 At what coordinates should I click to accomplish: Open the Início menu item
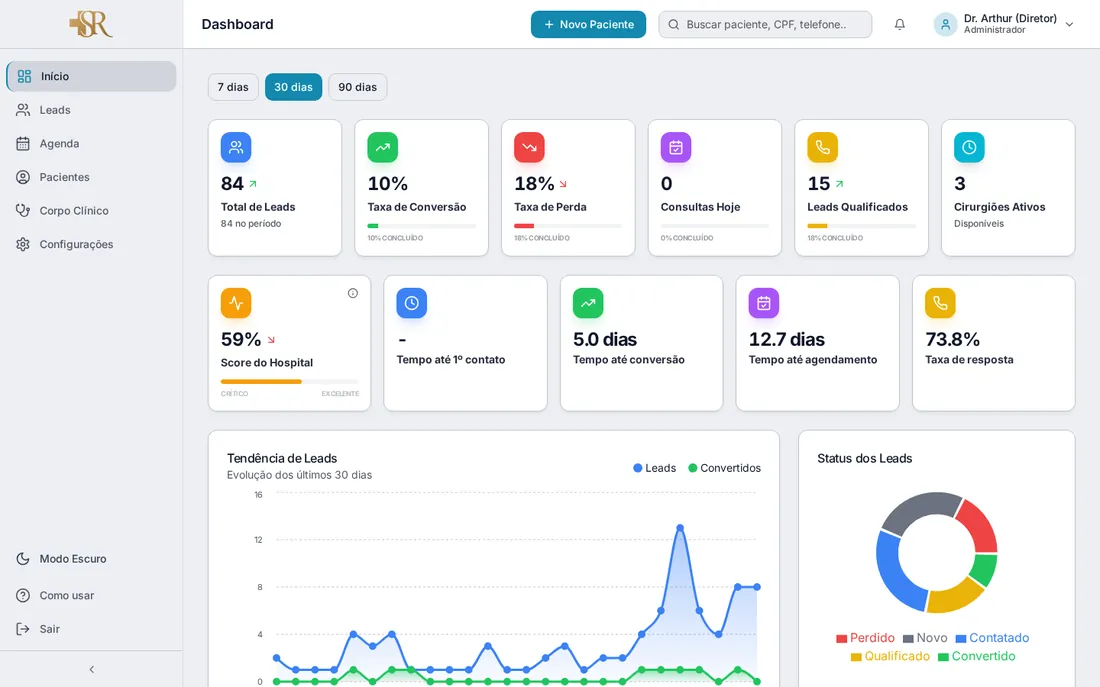(91, 76)
